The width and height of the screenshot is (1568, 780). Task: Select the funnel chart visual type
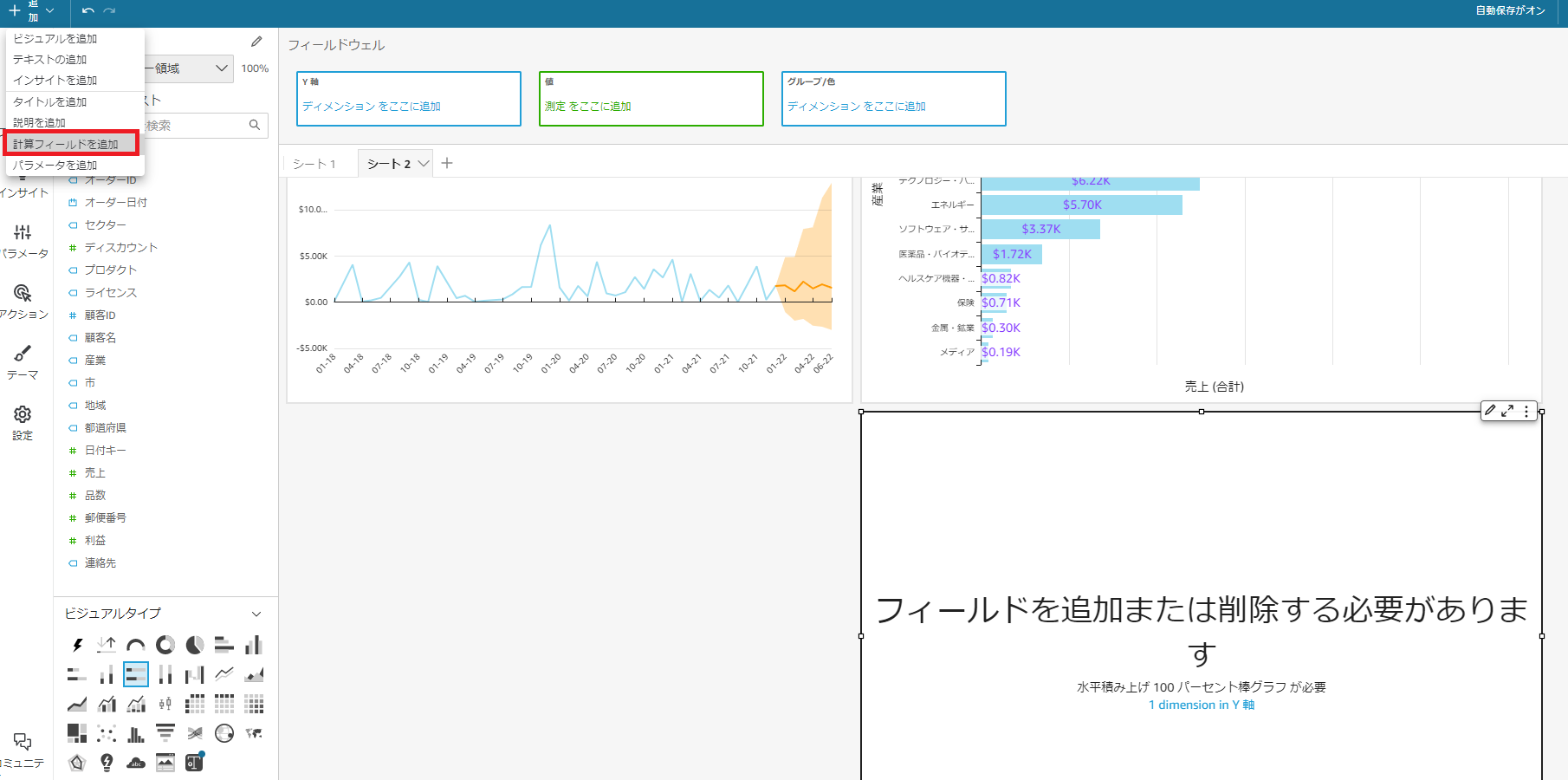coord(165,733)
